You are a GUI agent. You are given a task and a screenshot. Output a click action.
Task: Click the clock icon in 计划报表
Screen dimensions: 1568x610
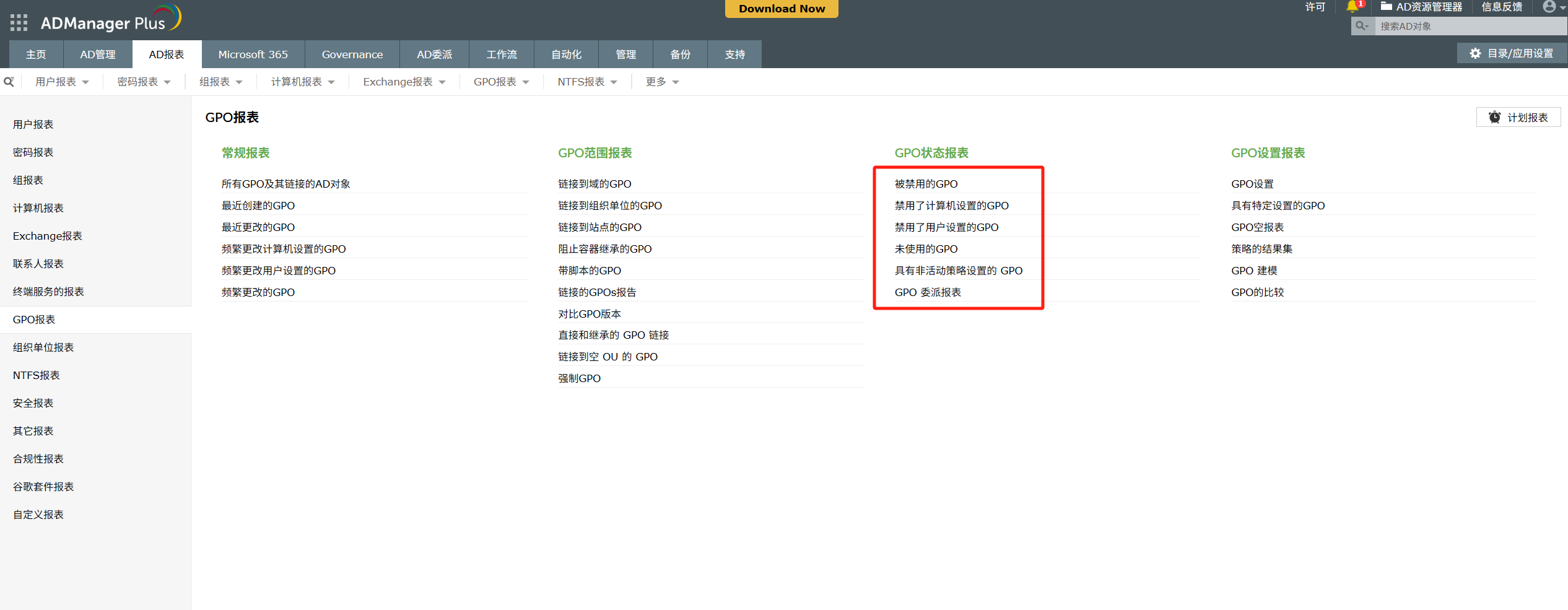(1494, 118)
